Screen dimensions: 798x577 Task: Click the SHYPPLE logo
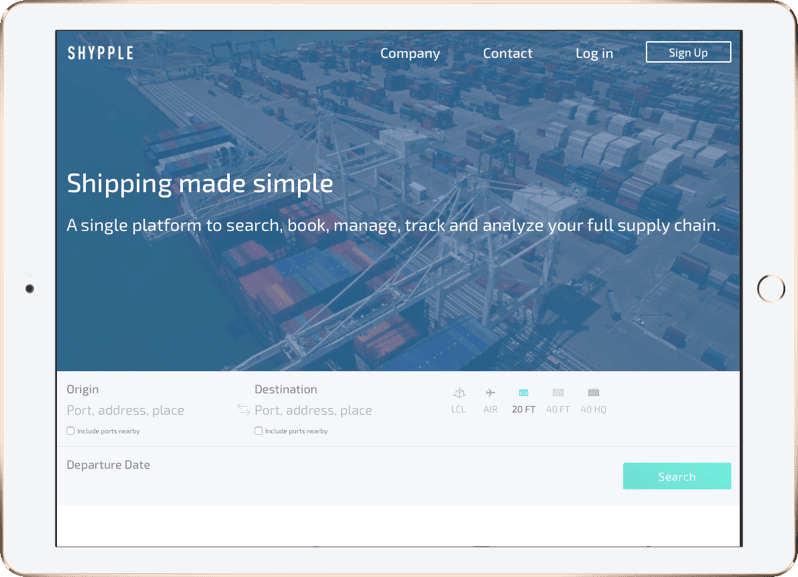100,53
